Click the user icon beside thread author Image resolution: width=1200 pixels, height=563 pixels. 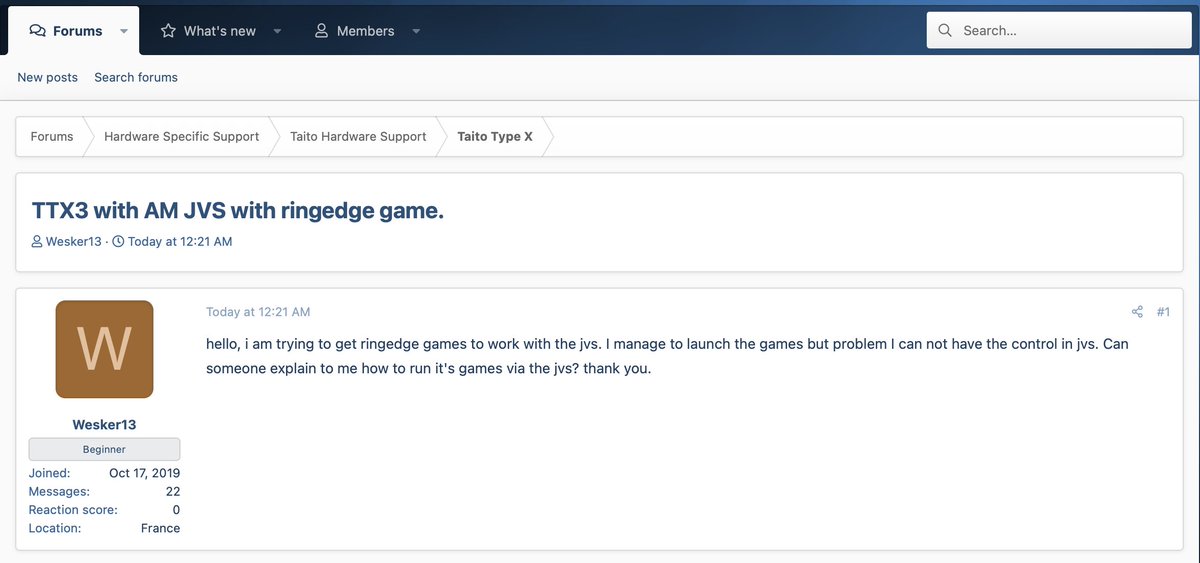point(37,241)
